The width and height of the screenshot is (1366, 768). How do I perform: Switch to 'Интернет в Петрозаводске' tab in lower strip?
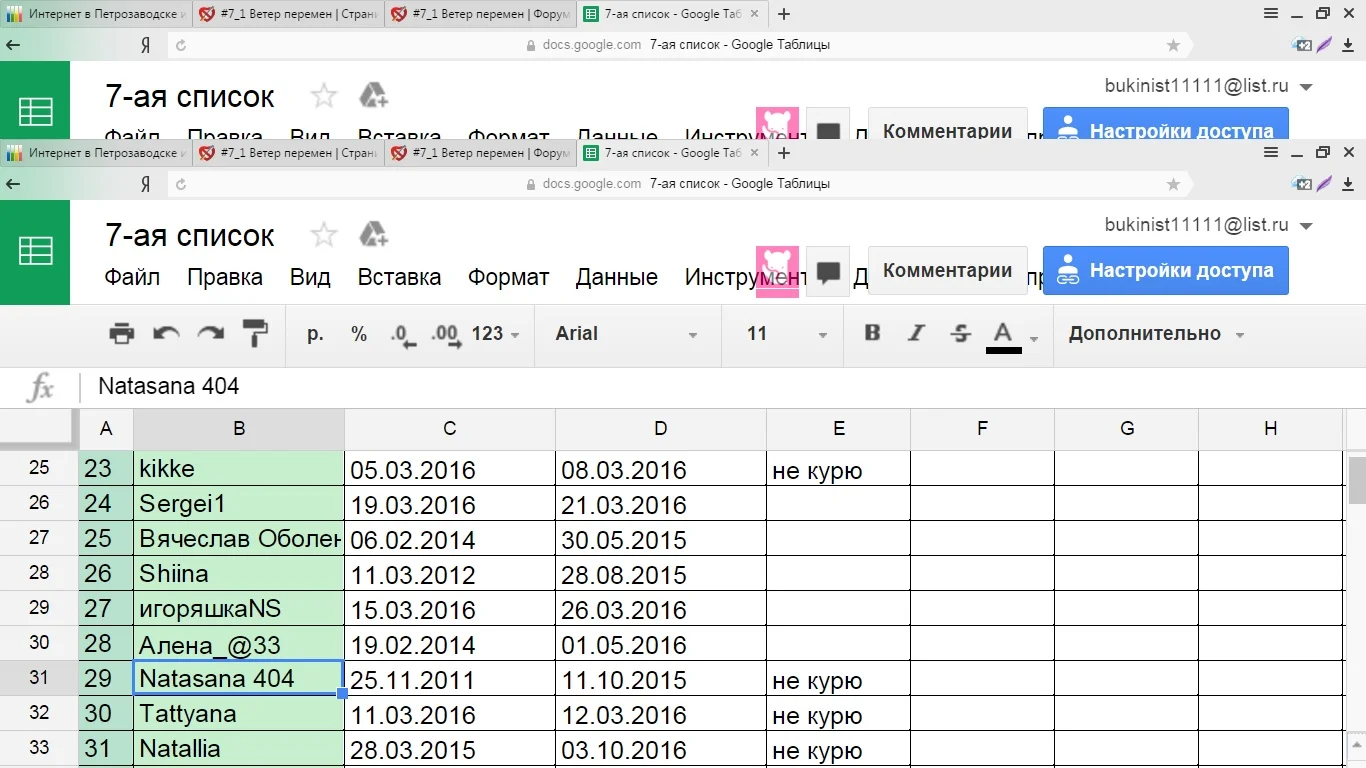(96, 153)
